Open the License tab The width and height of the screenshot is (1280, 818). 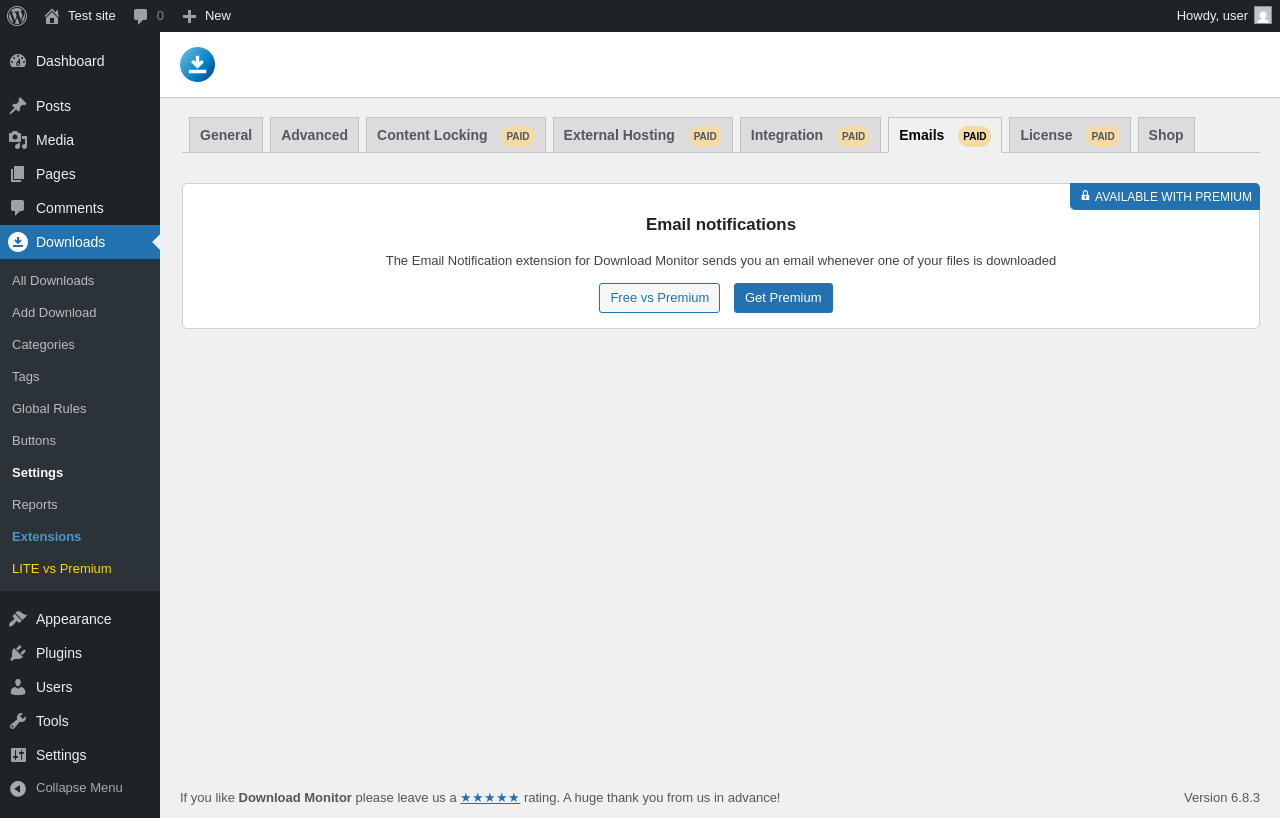click(1069, 135)
